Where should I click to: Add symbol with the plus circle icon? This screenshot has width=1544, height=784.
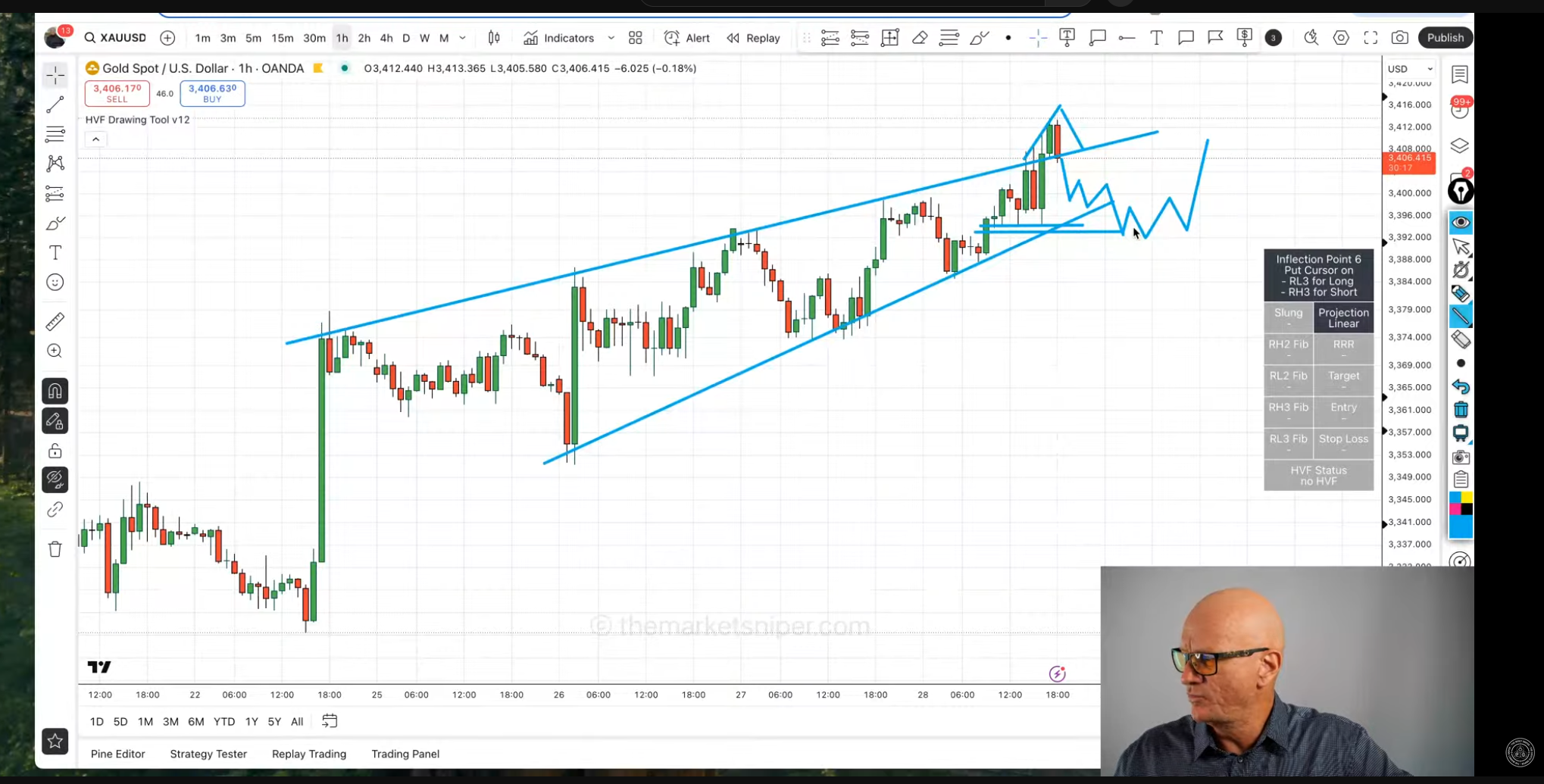pyautogui.click(x=167, y=38)
